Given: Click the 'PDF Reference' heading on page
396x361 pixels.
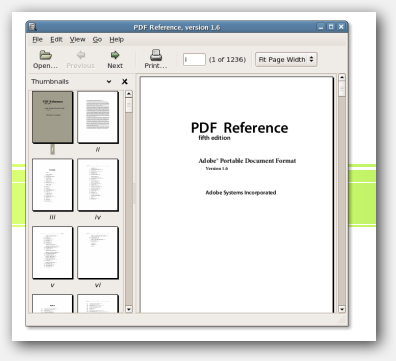Looking at the screenshot, I should [239, 128].
